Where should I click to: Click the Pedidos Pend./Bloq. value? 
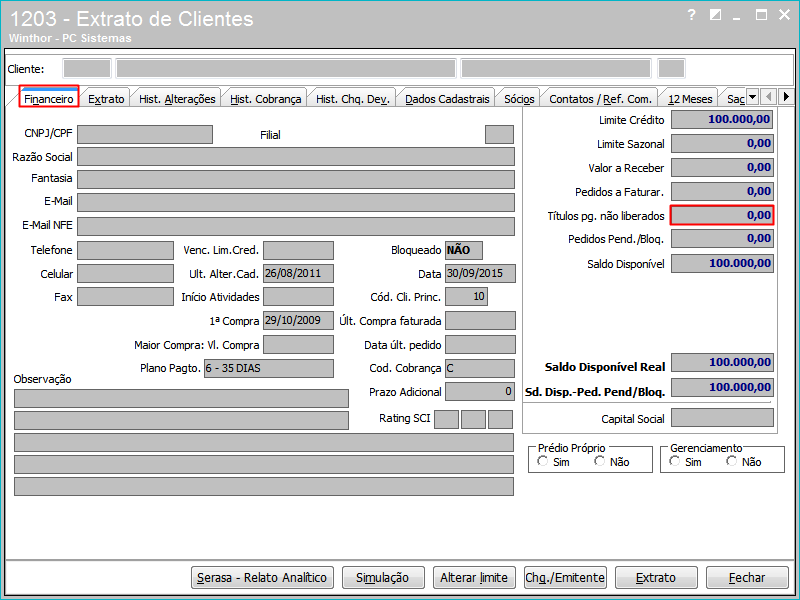click(x=722, y=238)
